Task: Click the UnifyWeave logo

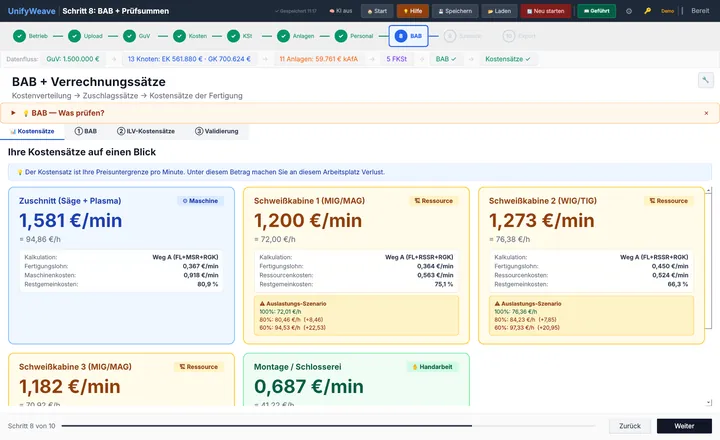Action: 31,11
